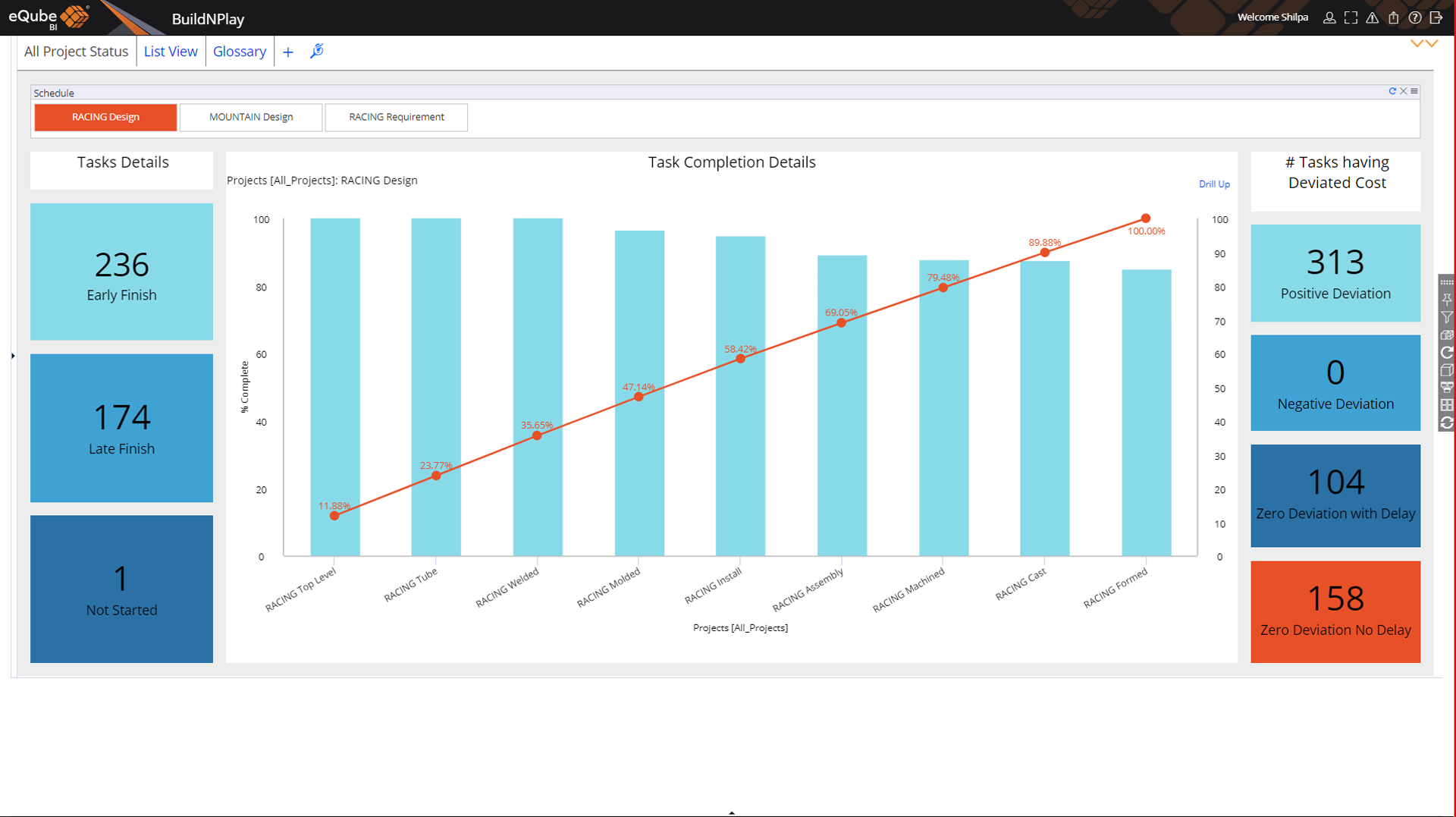Expand the left side panel arrow
The image size is (1456, 817).
pyautogui.click(x=13, y=355)
